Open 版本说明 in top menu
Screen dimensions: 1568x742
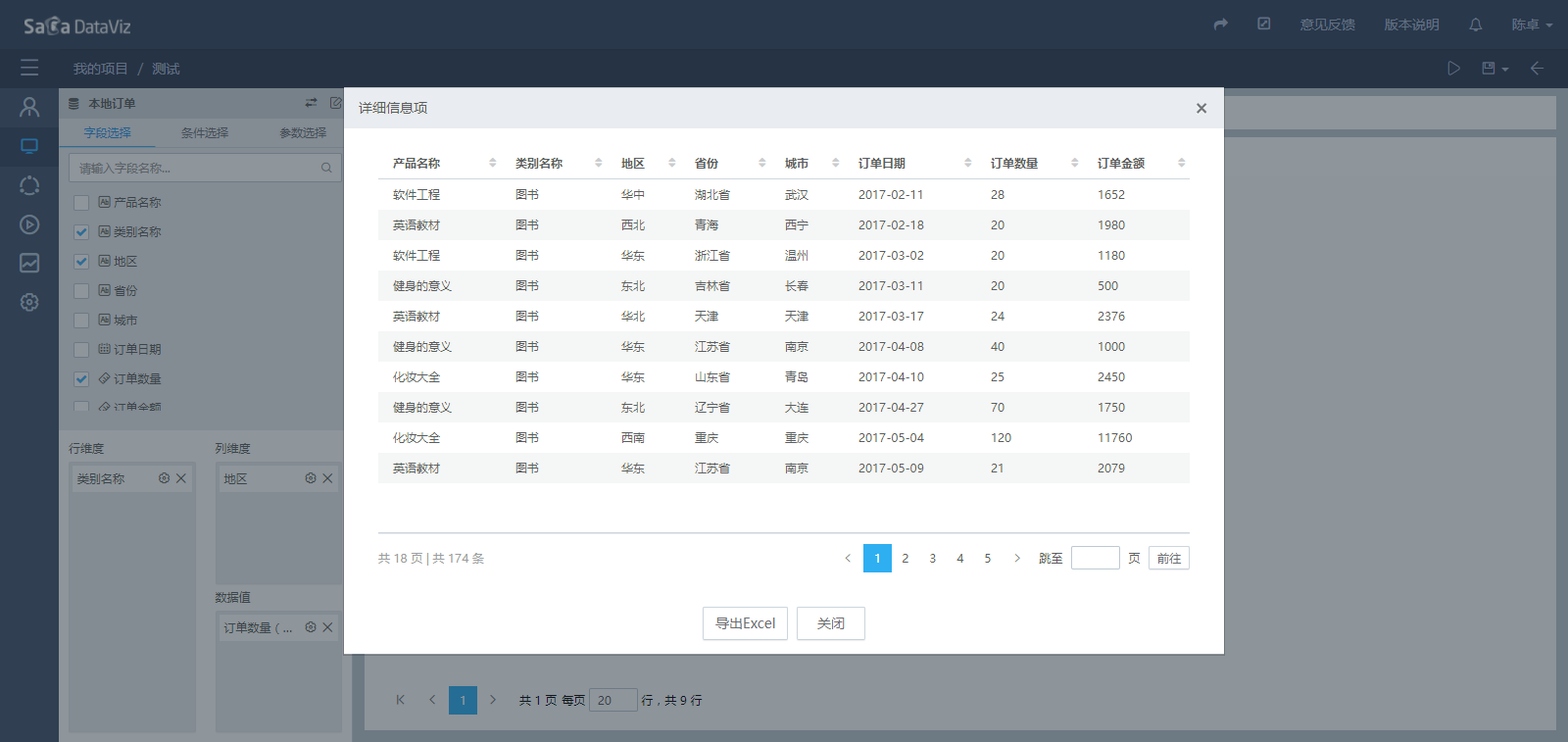tap(1411, 25)
